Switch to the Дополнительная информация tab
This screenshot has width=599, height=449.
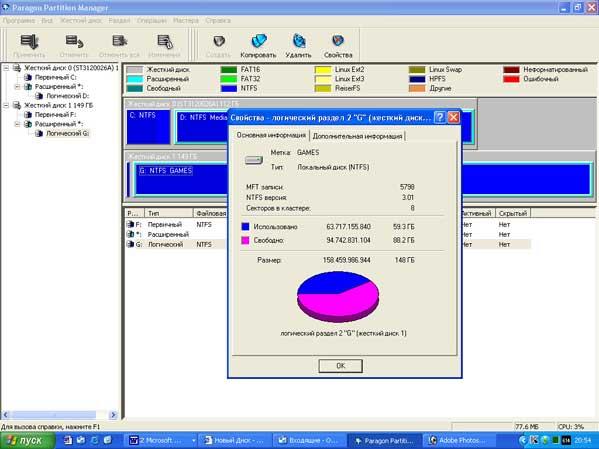click(358, 136)
